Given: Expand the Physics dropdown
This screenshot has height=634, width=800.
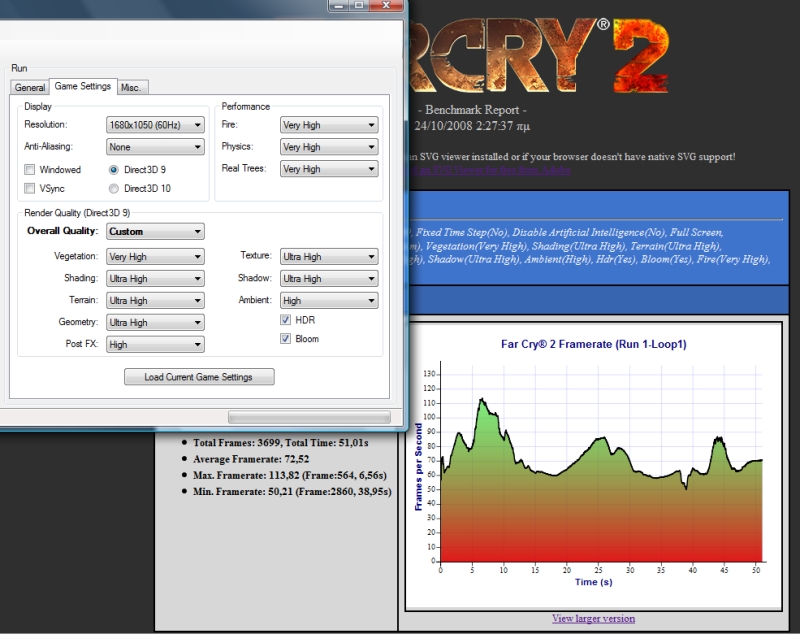Looking at the screenshot, I should (x=329, y=147).
